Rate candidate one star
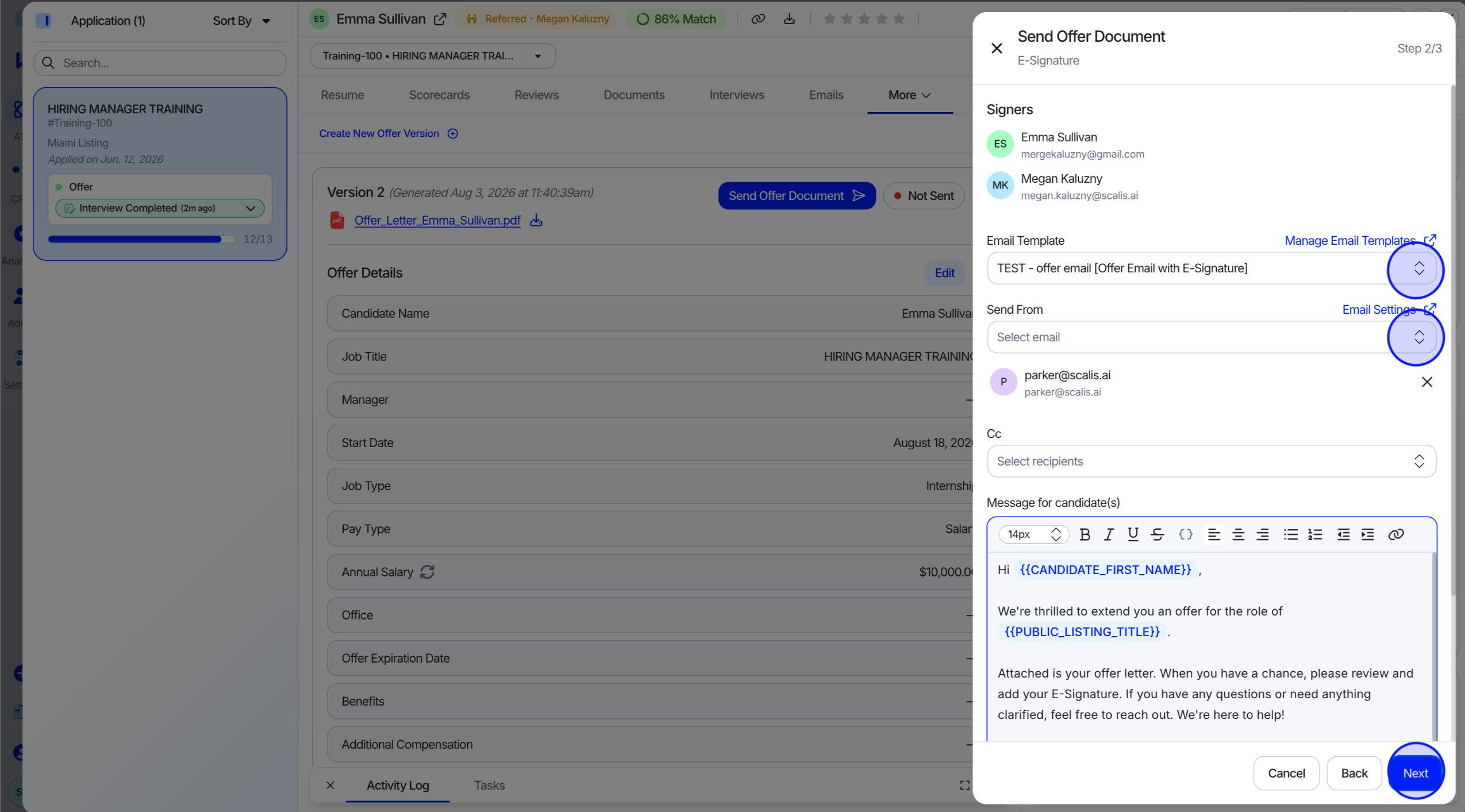This screenshot has width=1465, height=812. click(x=829, y=19)
